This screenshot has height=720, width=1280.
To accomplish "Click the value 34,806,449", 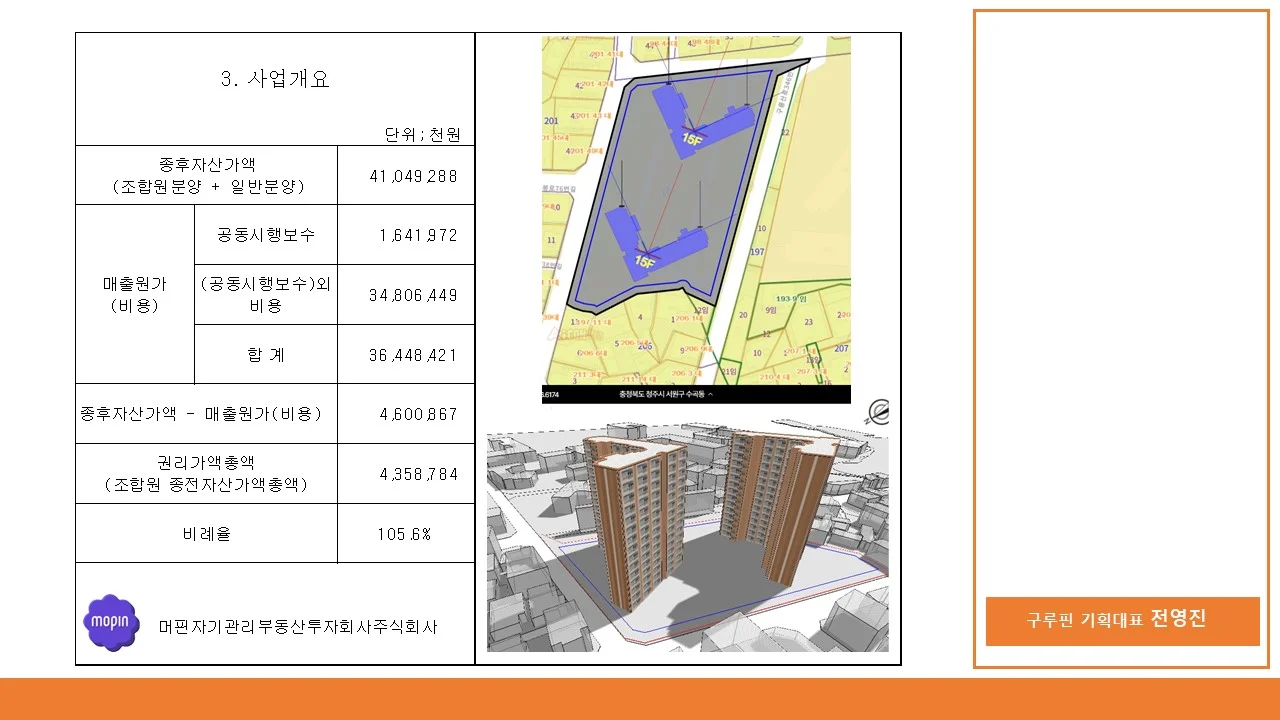I will tap(413, 295).
